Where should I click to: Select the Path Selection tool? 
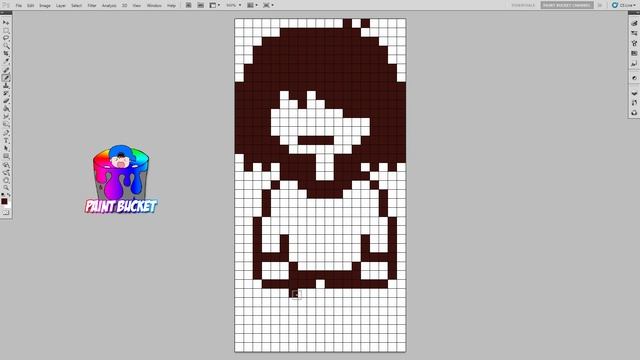pyautogui.click(x=6, y=149)
